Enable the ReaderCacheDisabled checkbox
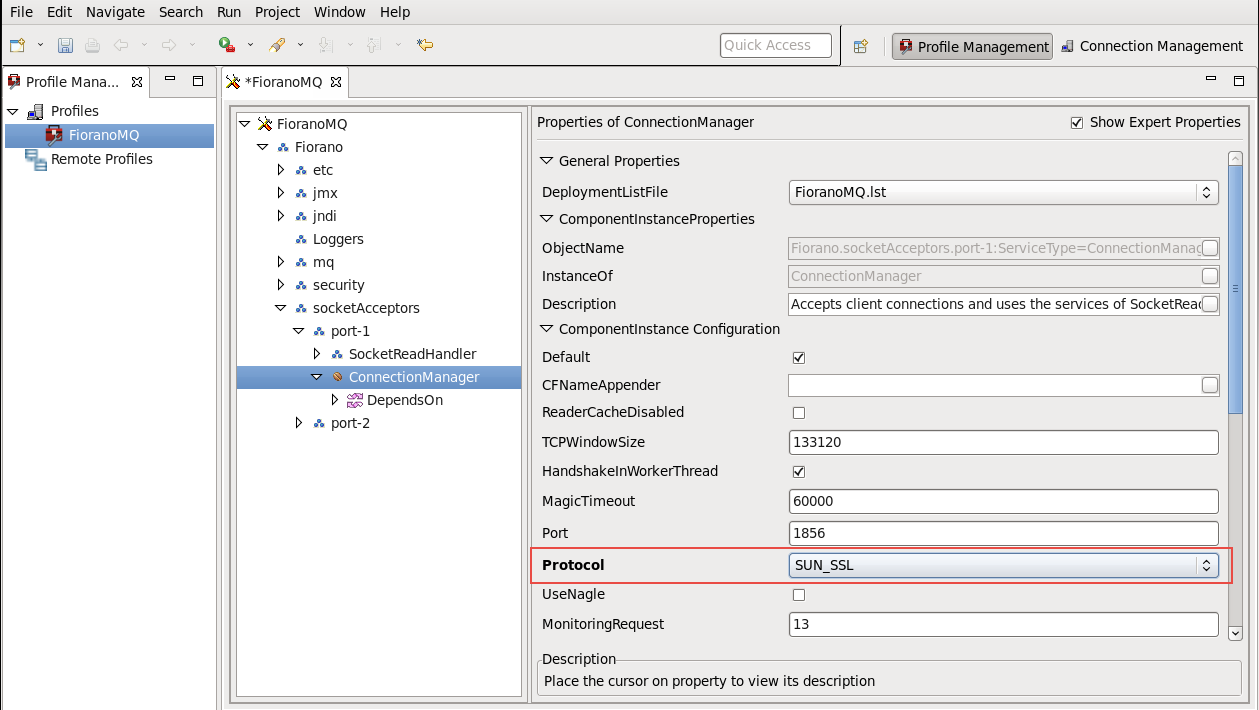1259x710 pixels. (x=799, y=413)
